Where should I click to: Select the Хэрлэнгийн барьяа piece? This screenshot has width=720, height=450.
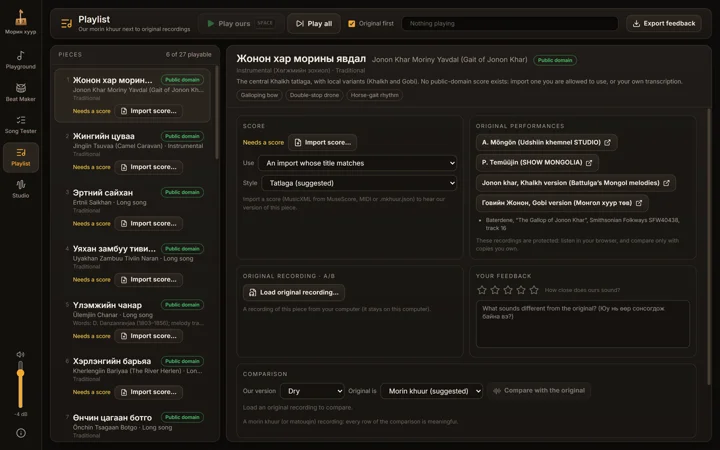click(132, 377)
